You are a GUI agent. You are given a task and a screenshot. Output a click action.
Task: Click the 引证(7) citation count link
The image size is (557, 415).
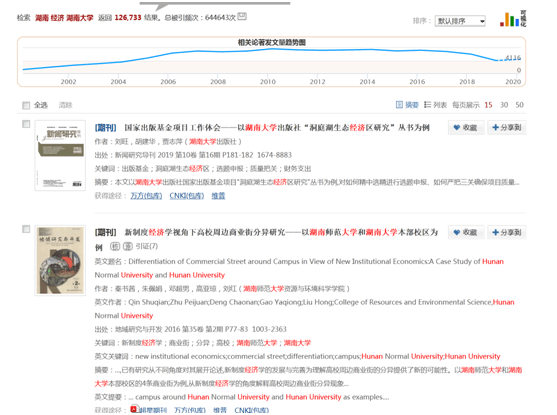coord(147,246)
